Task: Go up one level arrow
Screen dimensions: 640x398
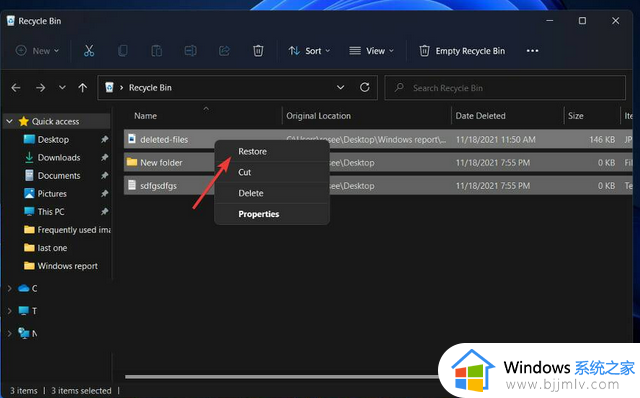Action: pos(82,88)
